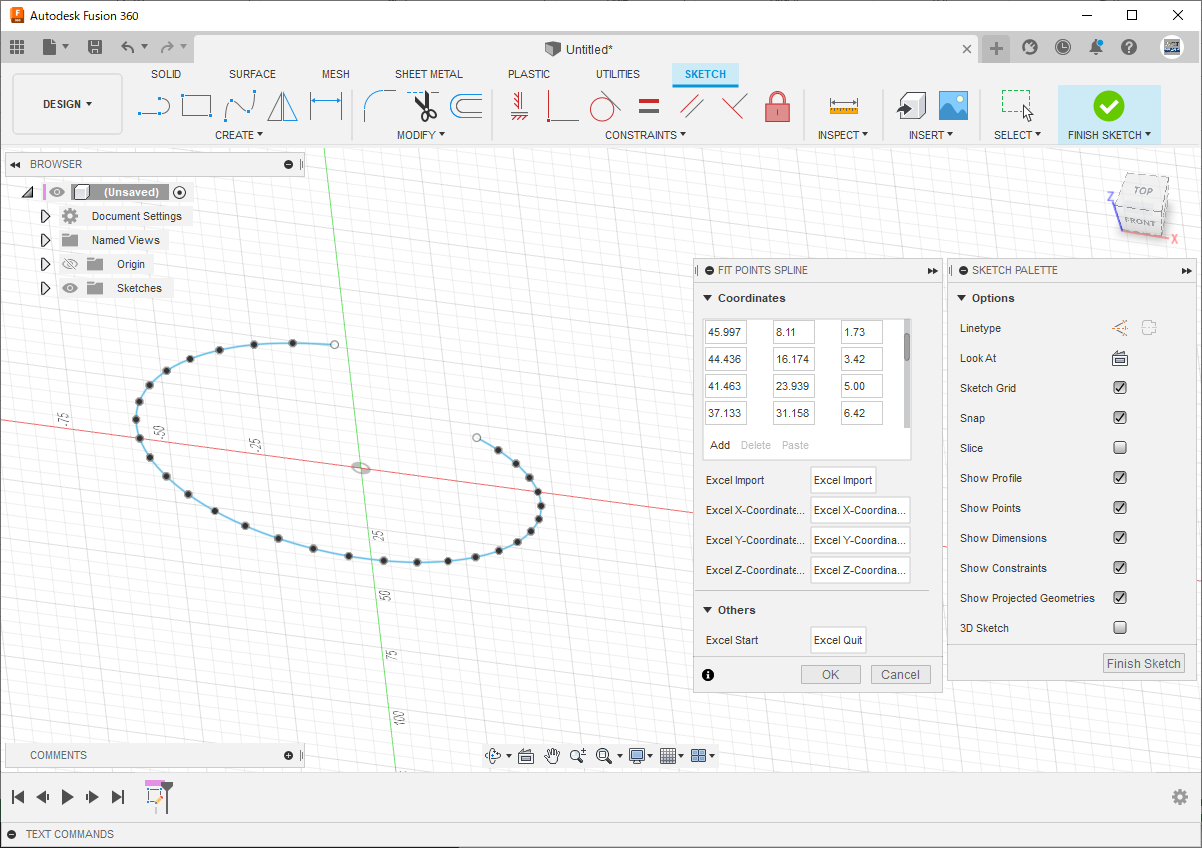This screenshot has width=1202, height=848.
Task: Click the Excel Import button
Action: (x=842, y=480)
